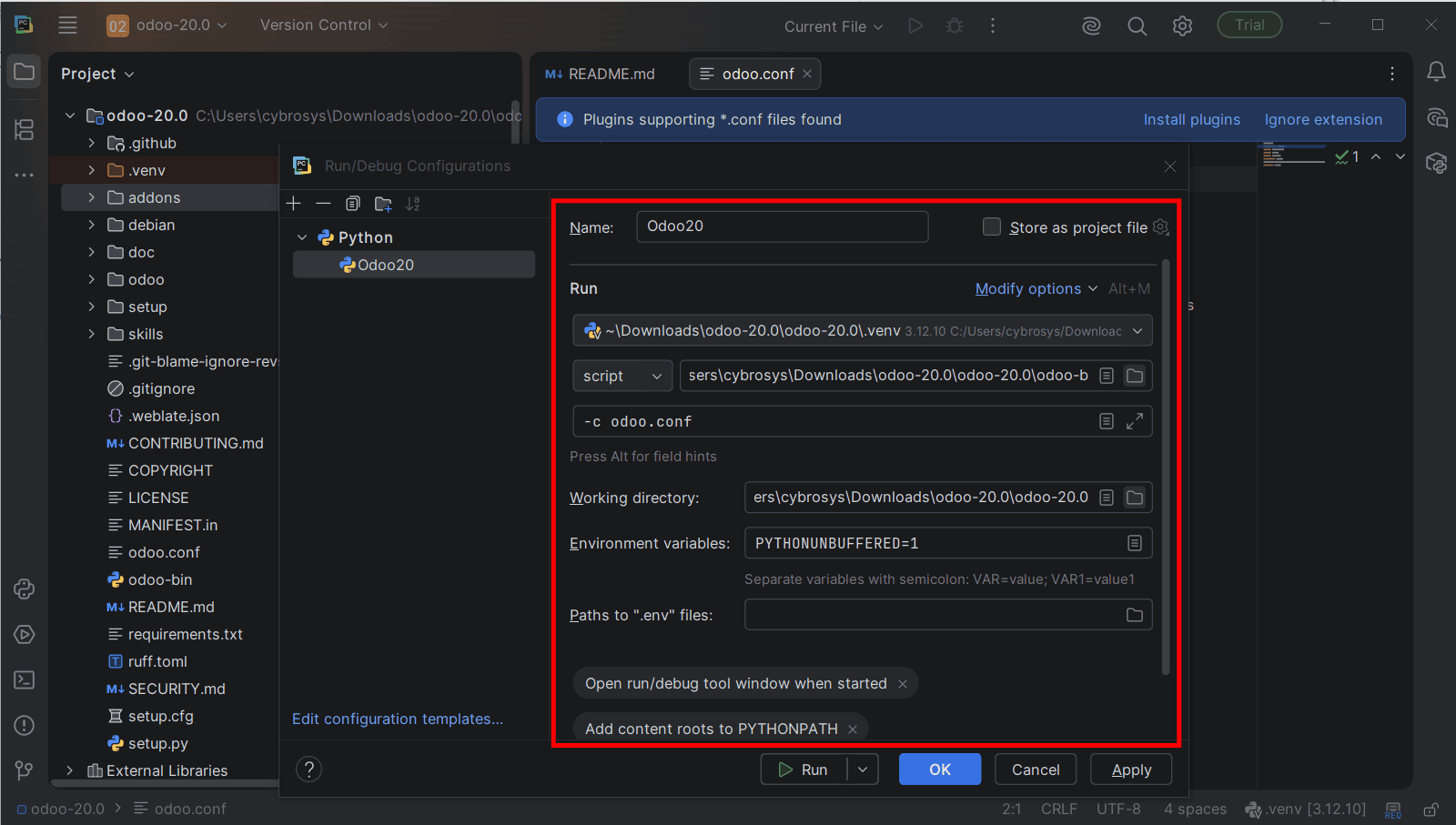Click Paths to .env files field
This screenshot has width=1456, height=825.
(948, 615)
